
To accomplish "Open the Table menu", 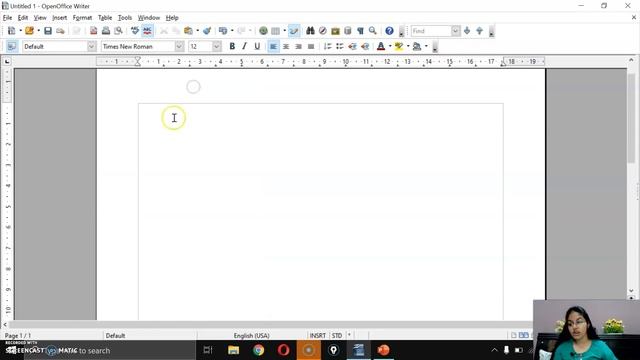I will (105, 18).
